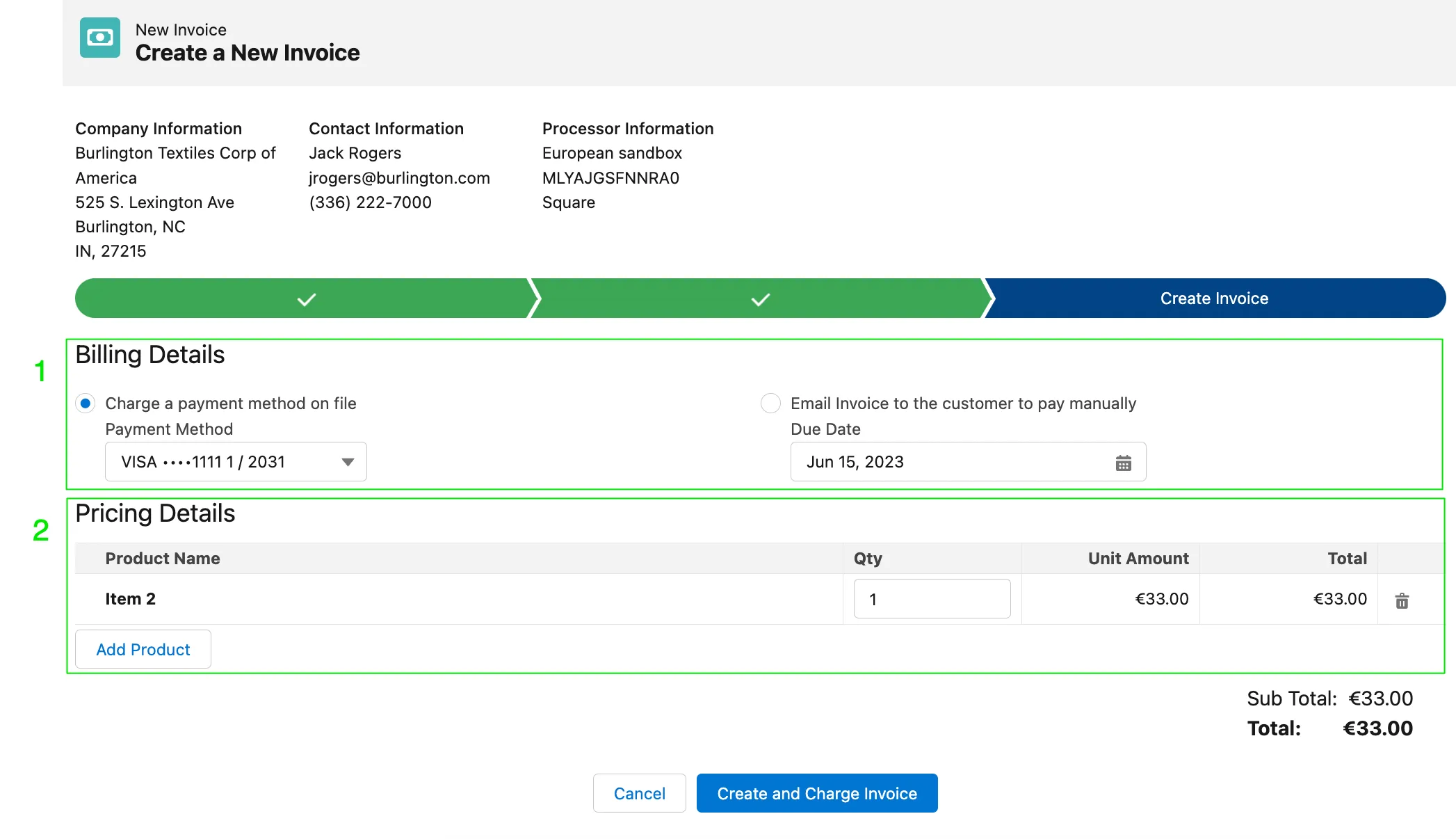The height and width of the screenshot is (839, 1456).
Task: Click the Burlington Textiles Corp of America name
Action: tap(175, 166)
